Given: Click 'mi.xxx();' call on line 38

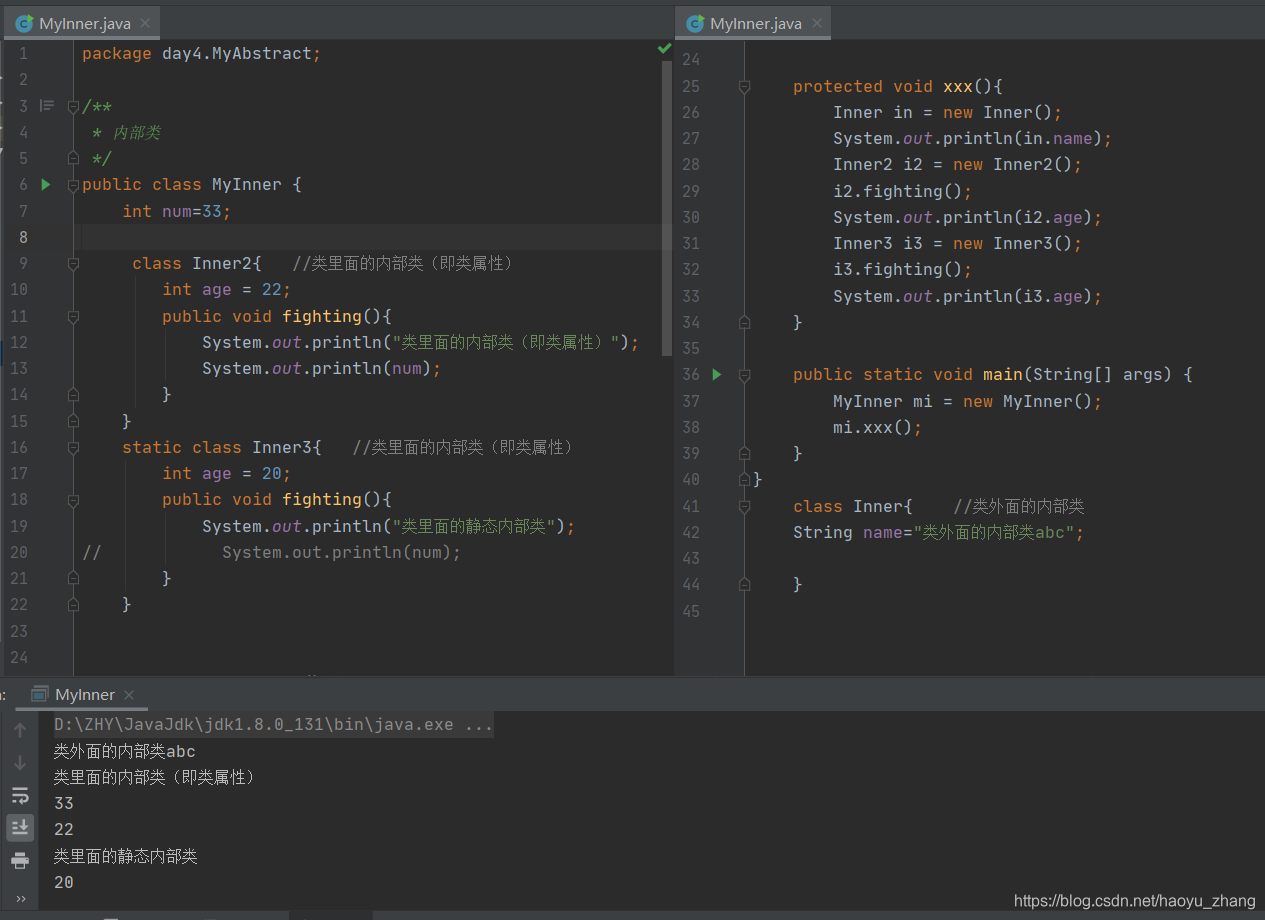Looking at the screenshot, I should [877, 427].
